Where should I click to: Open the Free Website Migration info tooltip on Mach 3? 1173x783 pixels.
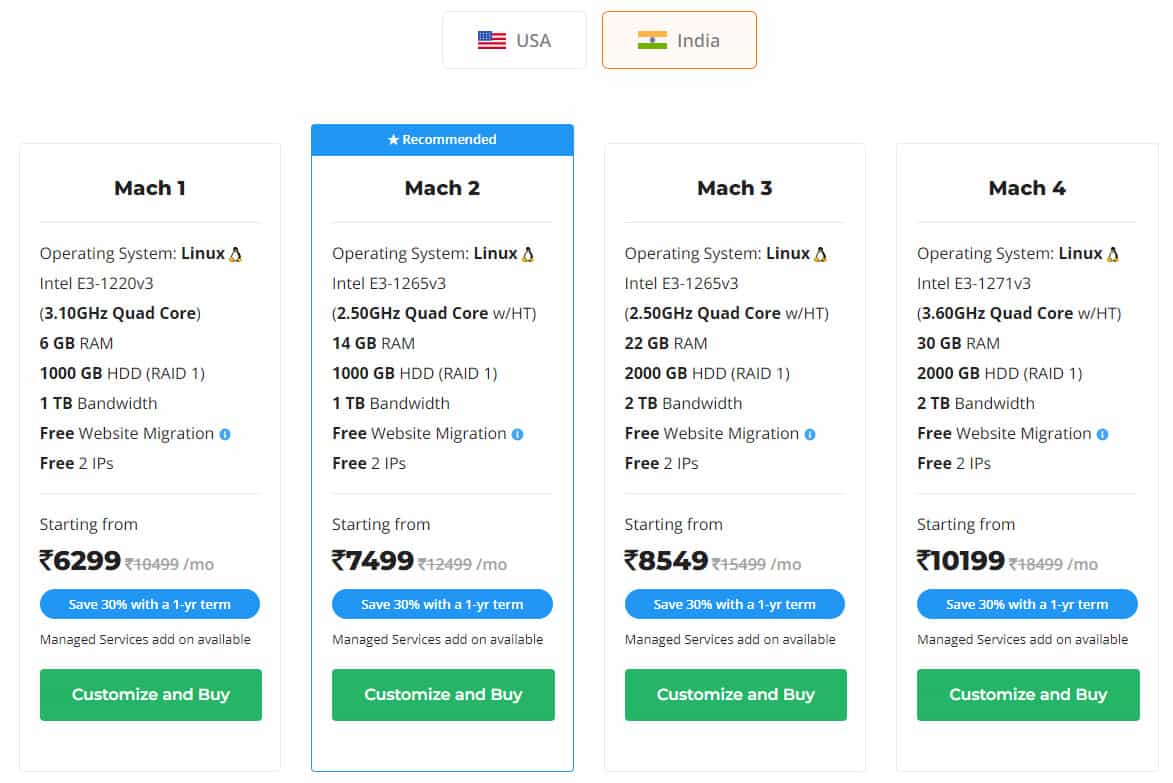coord(810,434)
